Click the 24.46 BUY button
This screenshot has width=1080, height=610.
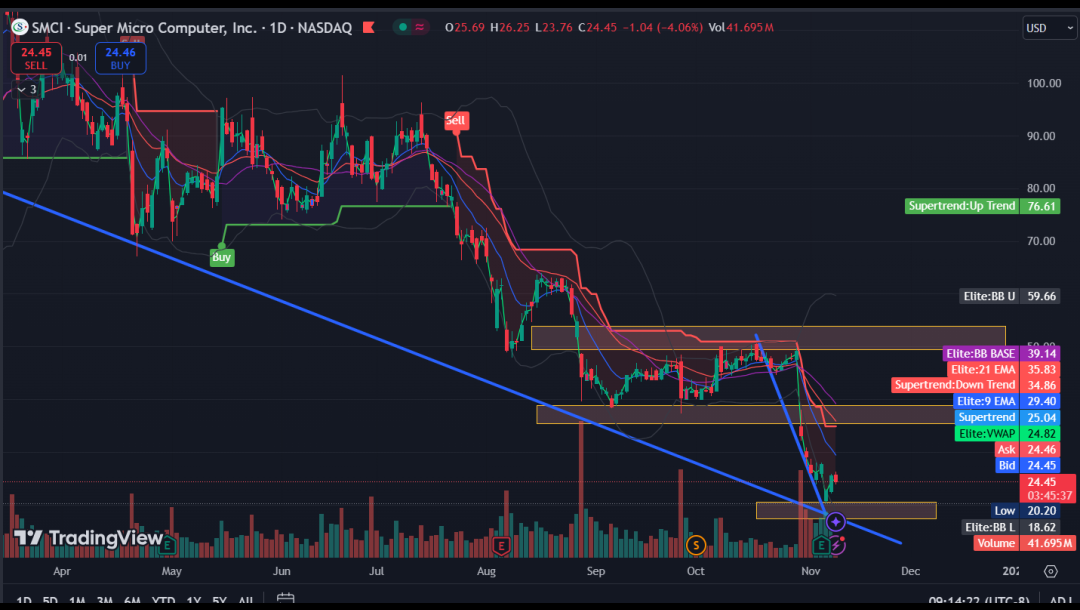121,59
